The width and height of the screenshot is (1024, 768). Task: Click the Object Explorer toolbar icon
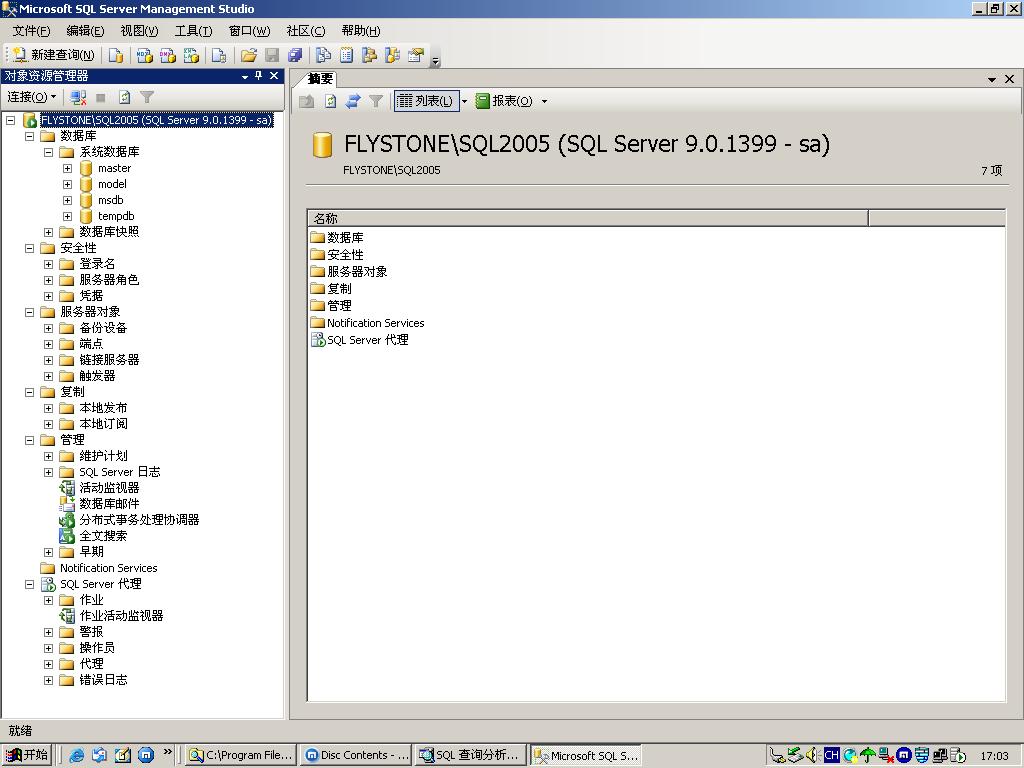coord(370,56)
